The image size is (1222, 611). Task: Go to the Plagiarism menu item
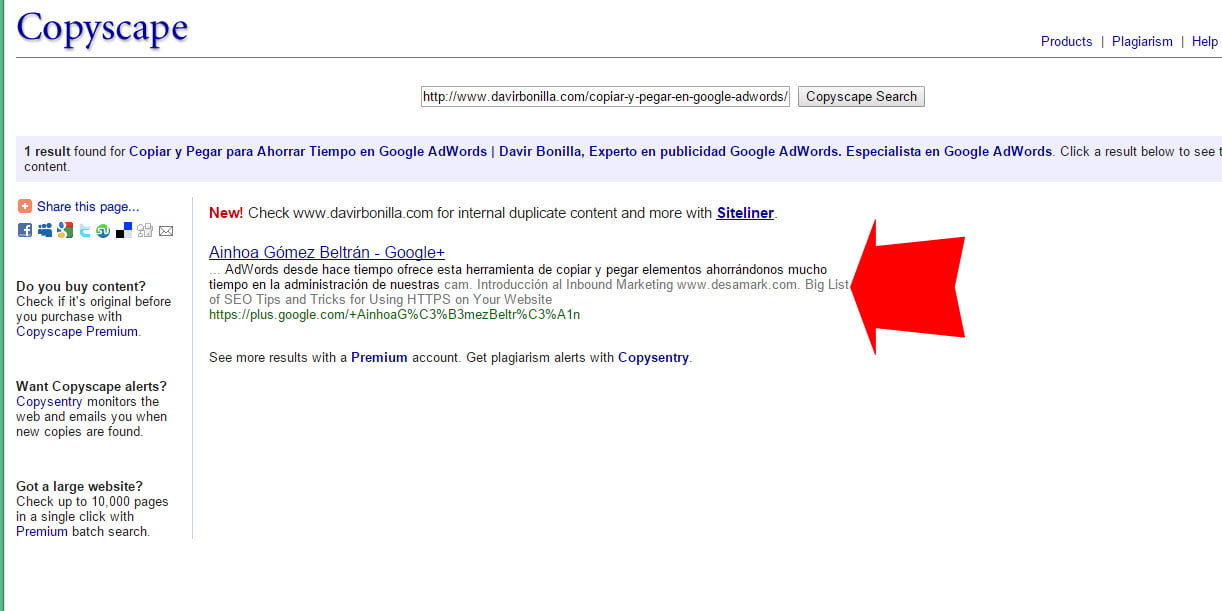[x=1142, y=41]
